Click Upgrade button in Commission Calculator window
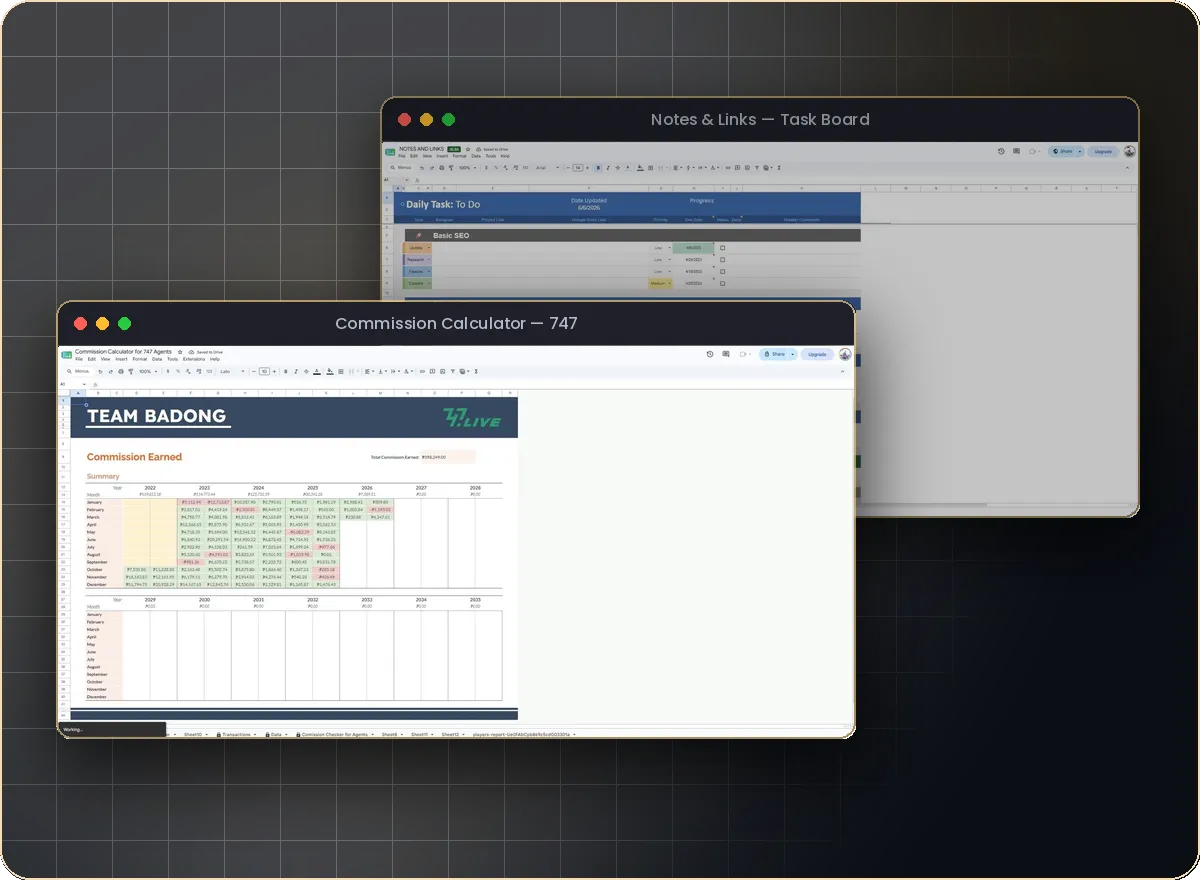This screenshot has width=1200, height=880. [818, 354]
